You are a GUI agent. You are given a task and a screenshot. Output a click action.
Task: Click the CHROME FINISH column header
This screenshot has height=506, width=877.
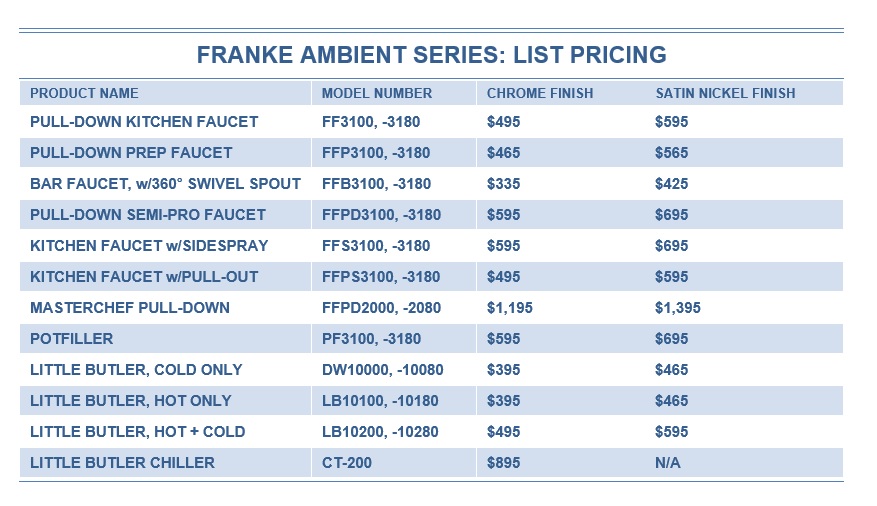(540, 93)
